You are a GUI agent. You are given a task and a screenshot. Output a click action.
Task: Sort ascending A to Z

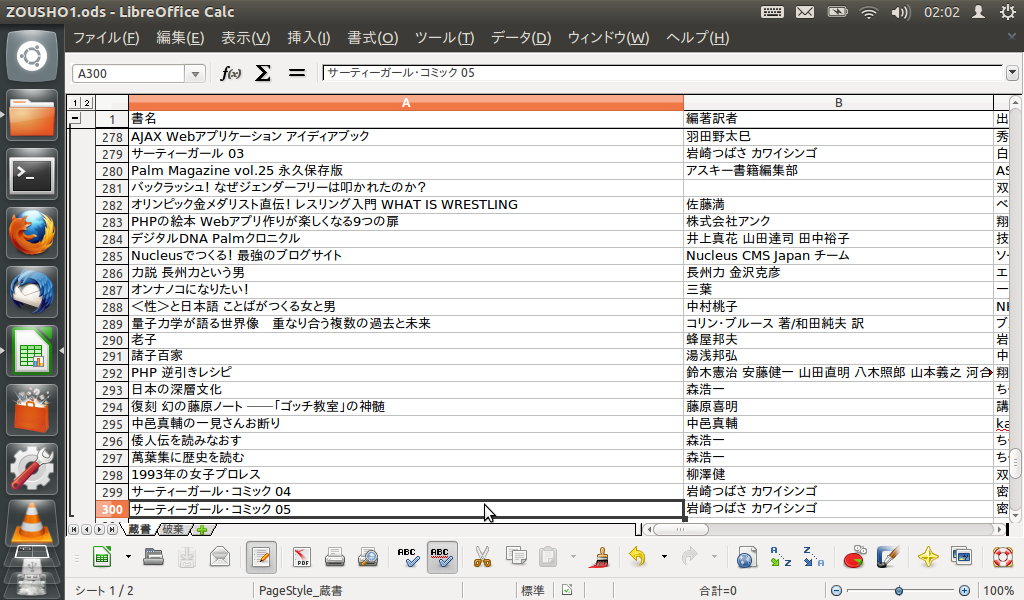click(780, 557)
